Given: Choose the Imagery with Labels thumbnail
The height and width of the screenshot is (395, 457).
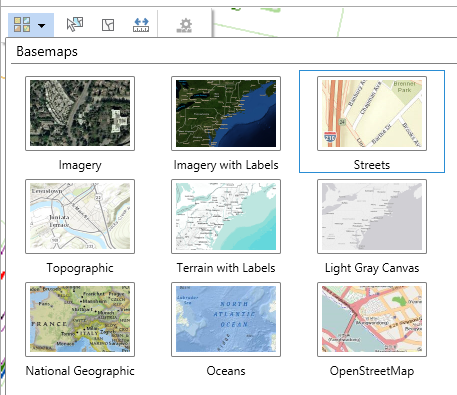Looking at the screenshot, I should click(x=226, y=113).
